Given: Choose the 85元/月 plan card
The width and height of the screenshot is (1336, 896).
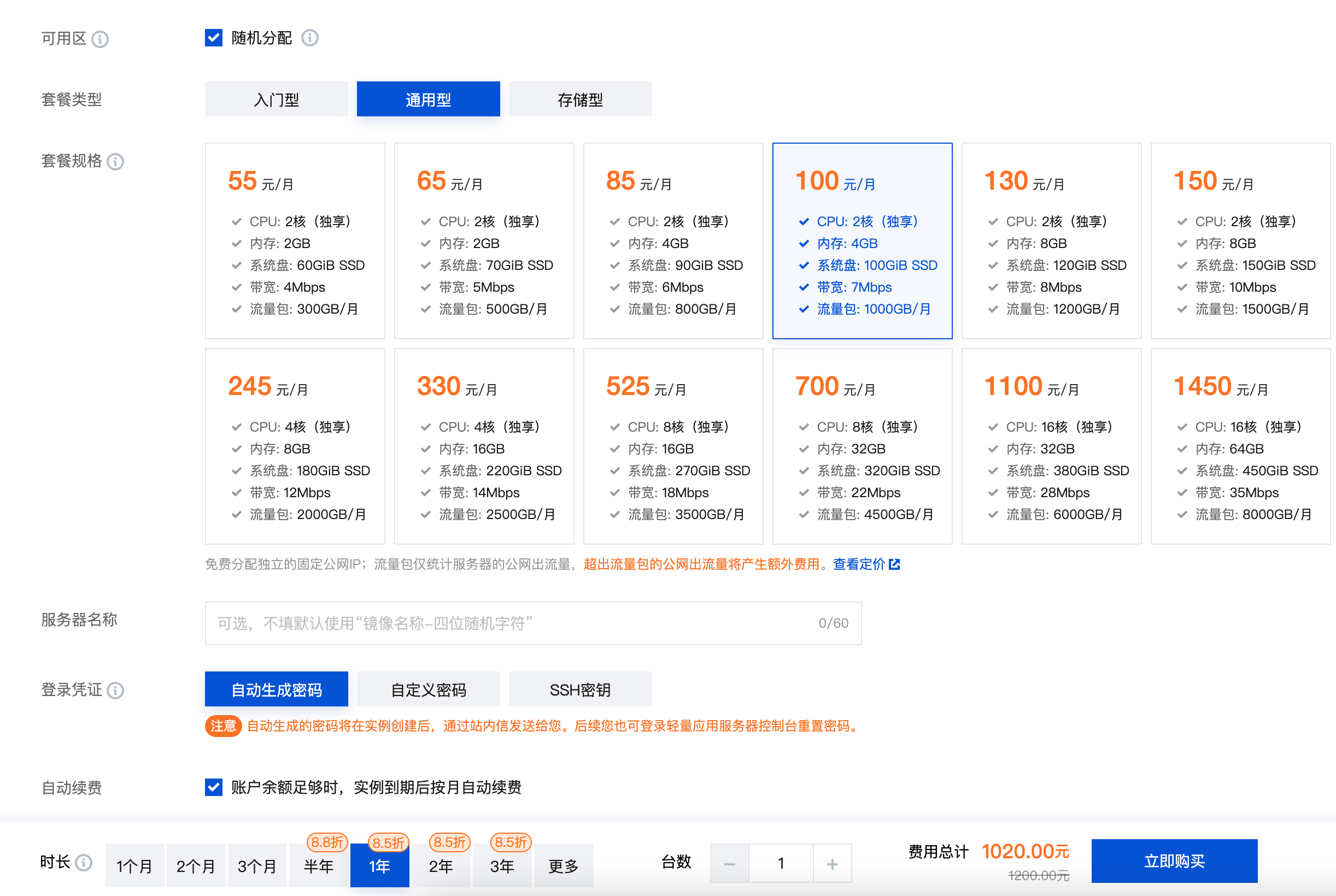Looking at the screenshot, I should click(x=673, y=240).
